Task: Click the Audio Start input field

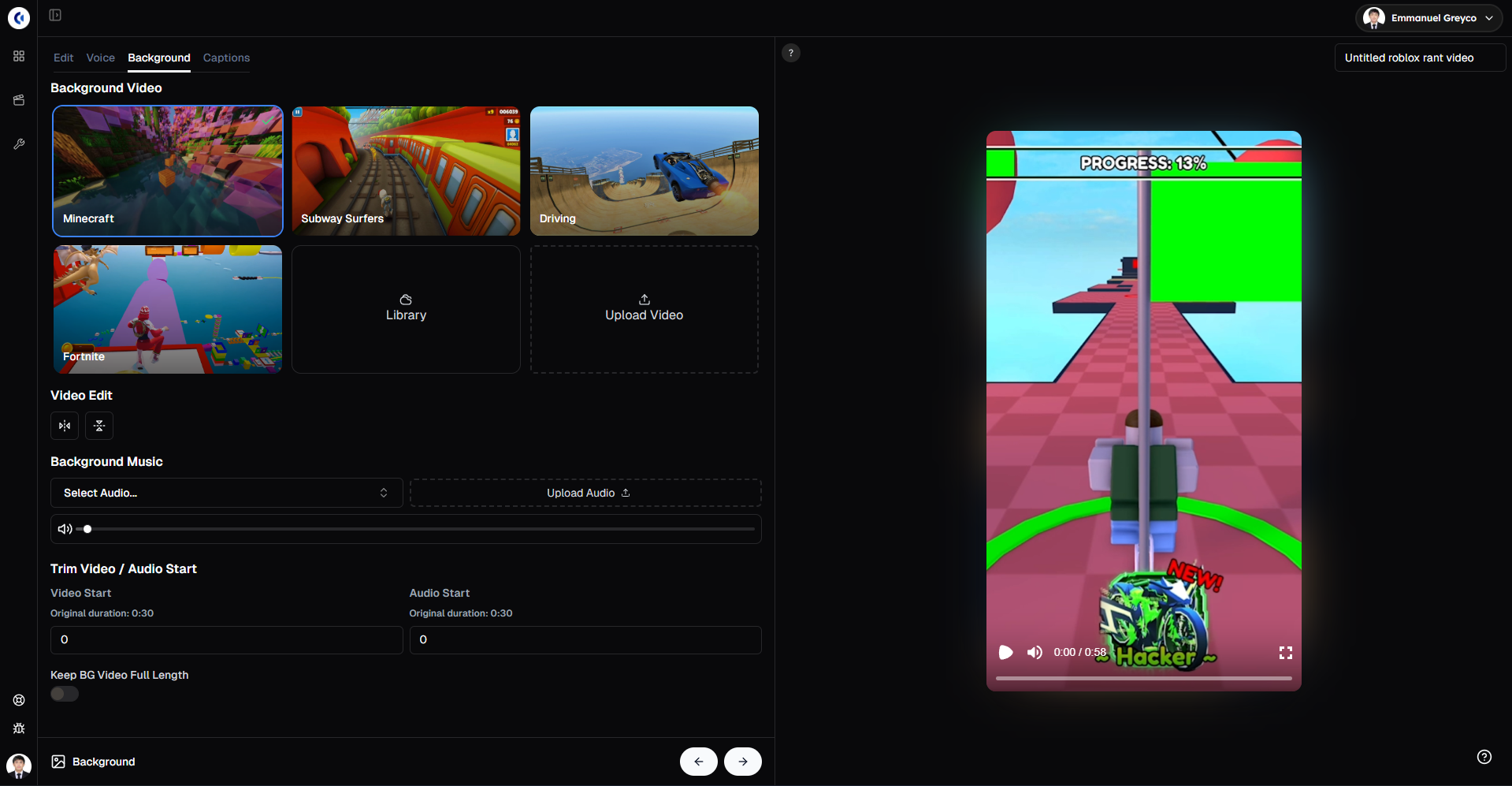Action: click(585, 640)
